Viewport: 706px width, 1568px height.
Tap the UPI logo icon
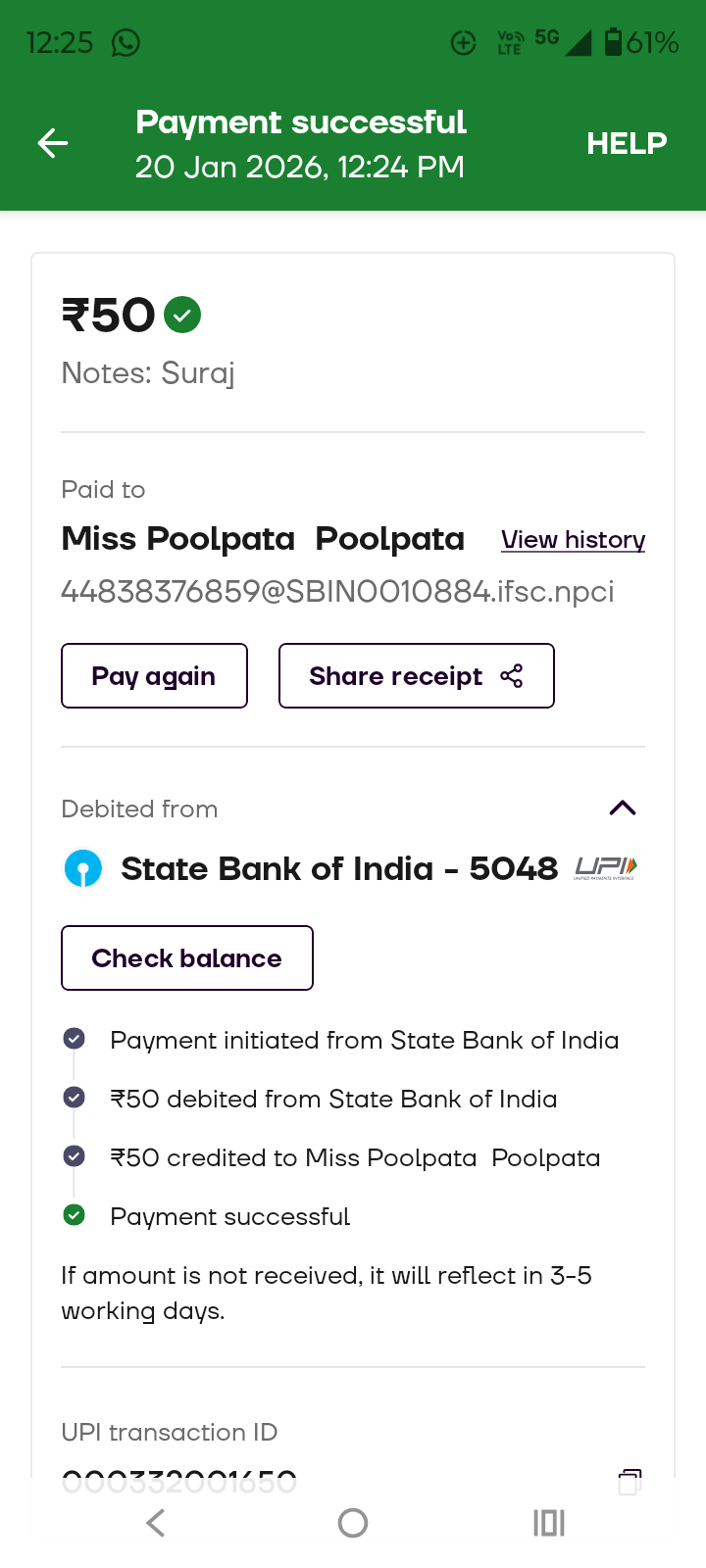pyautogui.click(x=605, y=868)
